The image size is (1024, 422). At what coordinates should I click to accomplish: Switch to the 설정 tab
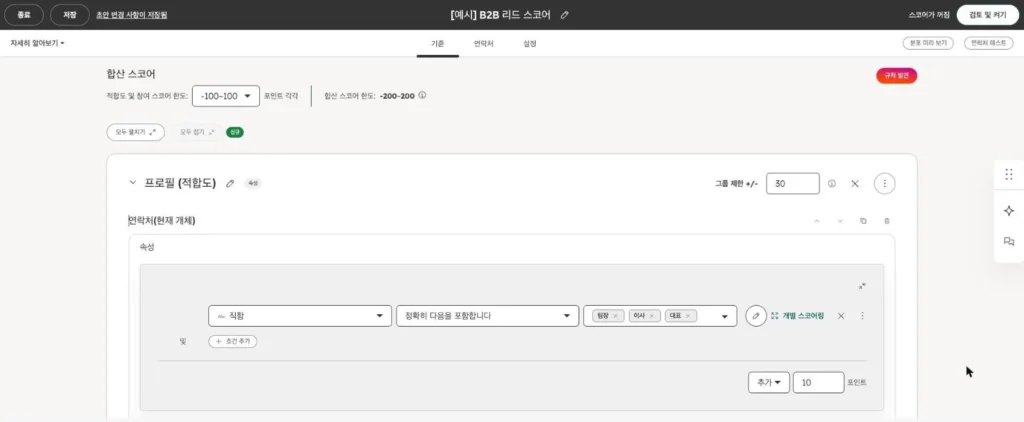pyautogui.click(x=530, y=44)
